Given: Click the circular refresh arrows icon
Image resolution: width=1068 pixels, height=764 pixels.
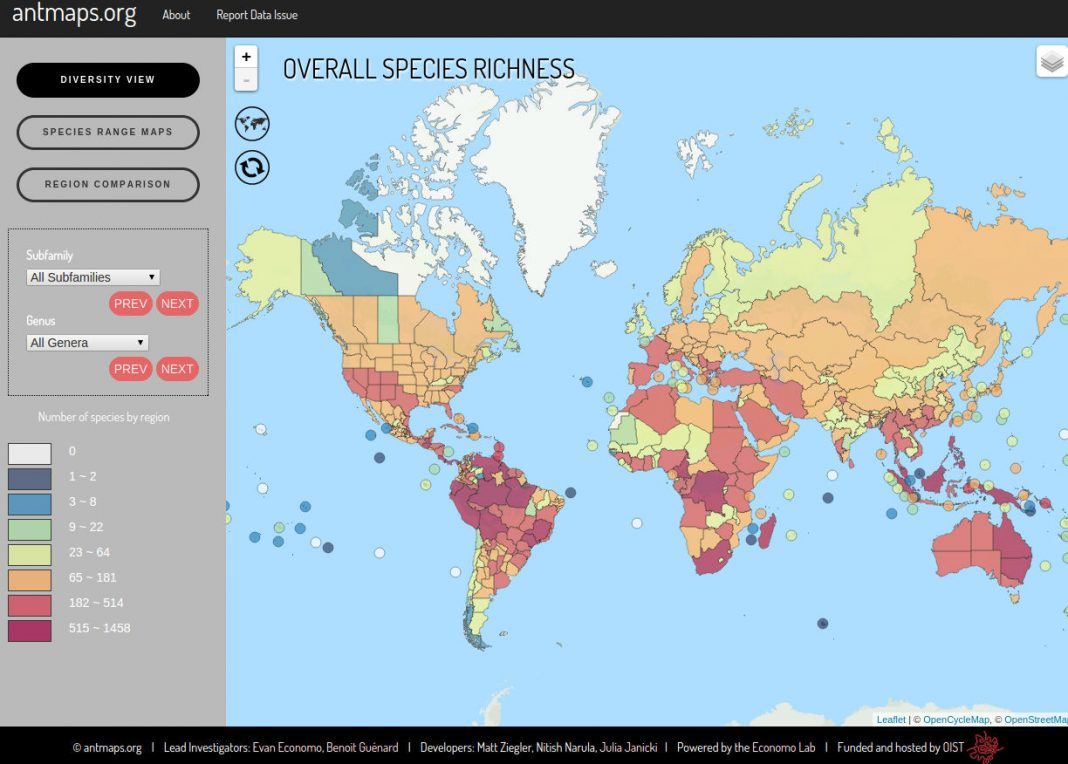Looking at the screenshot, I should pos(252,168).
